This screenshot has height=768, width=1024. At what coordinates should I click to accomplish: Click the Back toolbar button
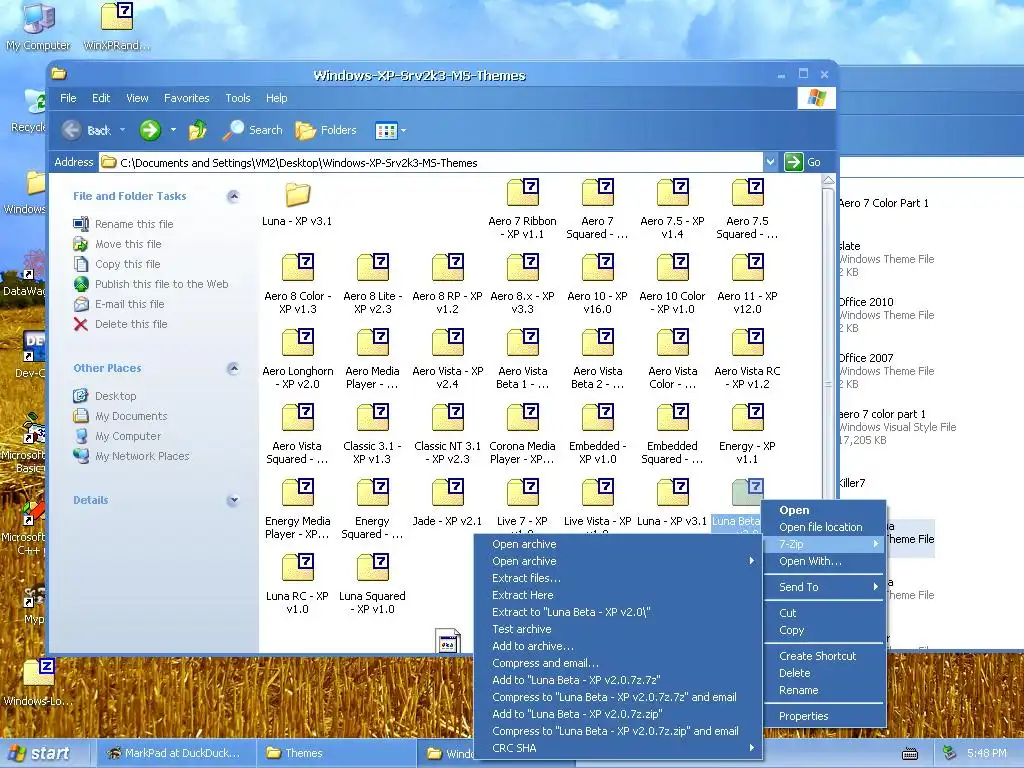(87, 130)
